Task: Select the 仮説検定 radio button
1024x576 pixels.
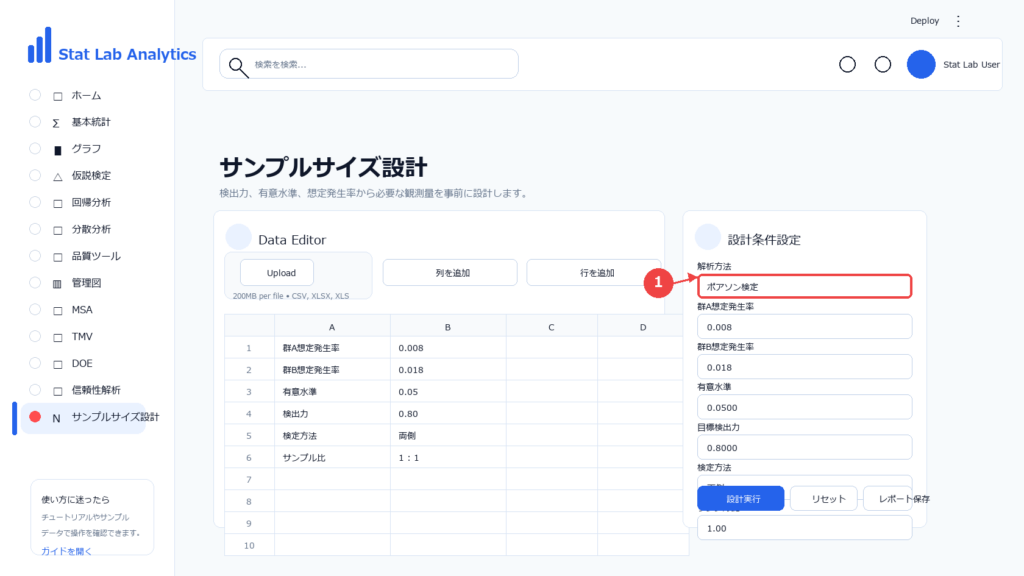Action: click(x=35, y=175)
